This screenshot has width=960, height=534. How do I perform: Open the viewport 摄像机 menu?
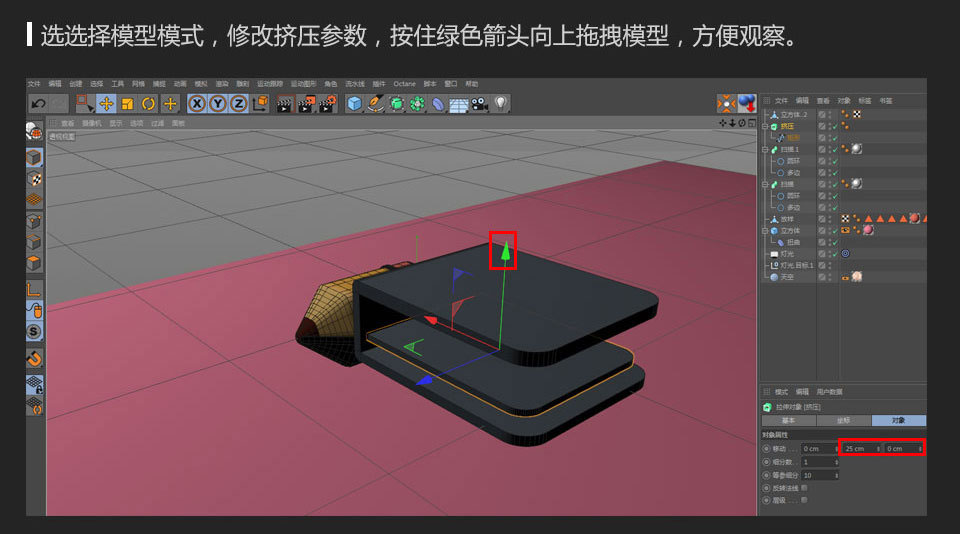pyautogui.click(x=92, y=123)
